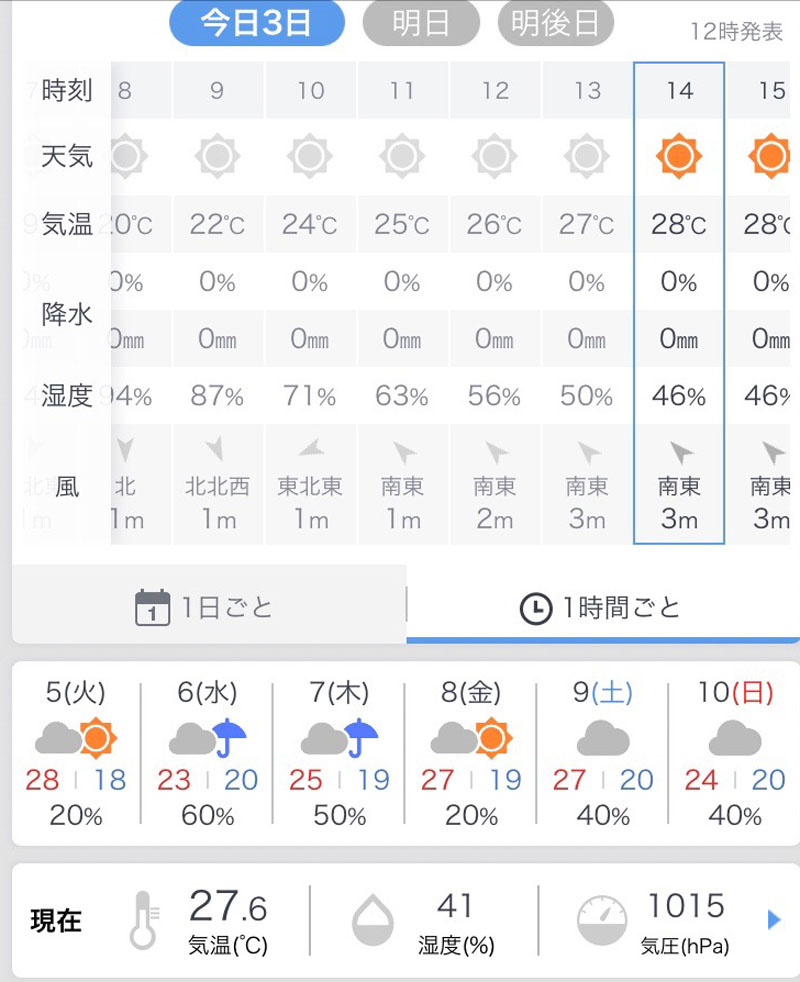Viewport: 800px width, 982px height.
Task: Switch to 1時間ごと hourly view
Action: 603,607
